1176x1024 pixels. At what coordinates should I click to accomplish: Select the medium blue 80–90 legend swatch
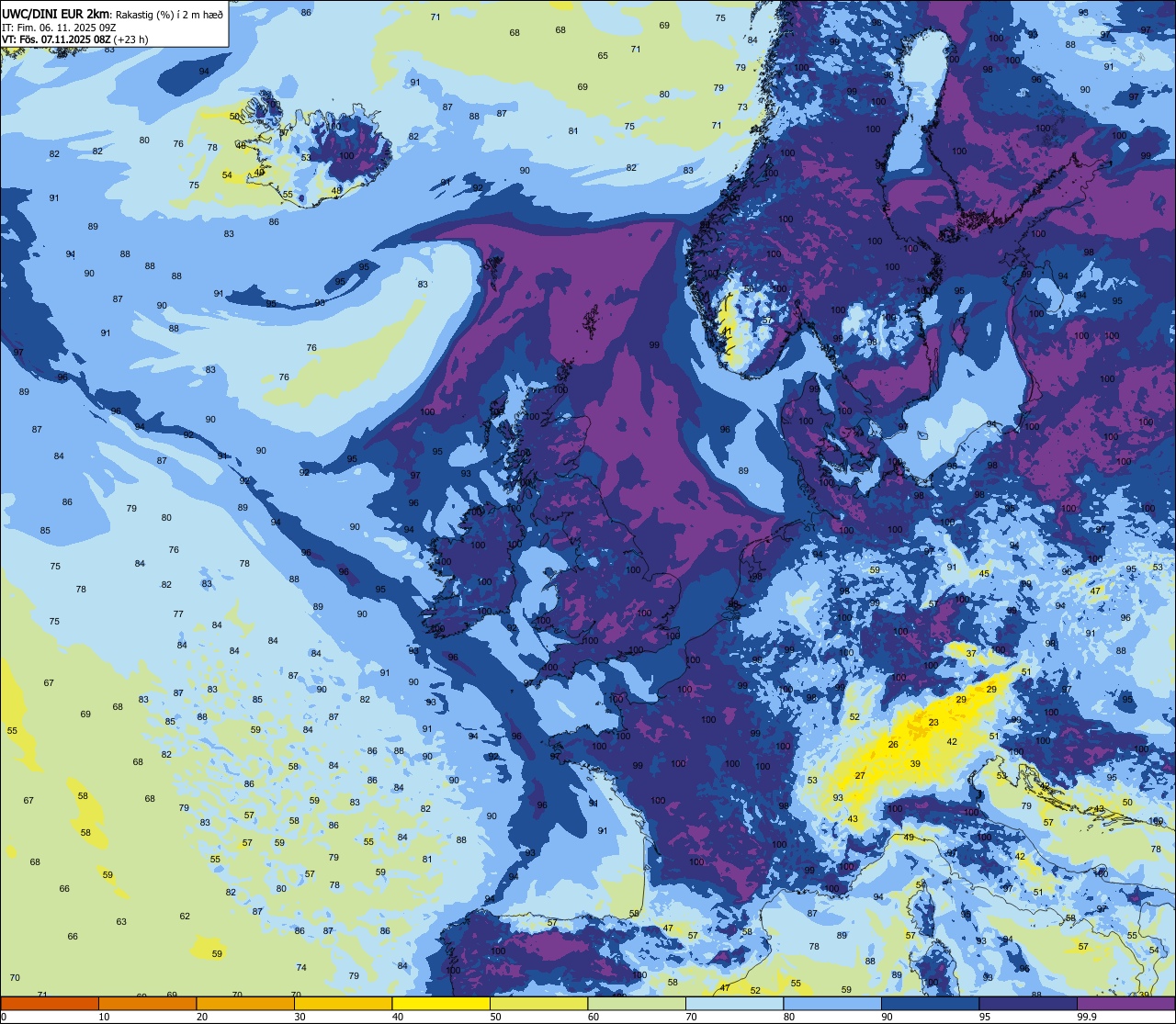click(832, 1004)
